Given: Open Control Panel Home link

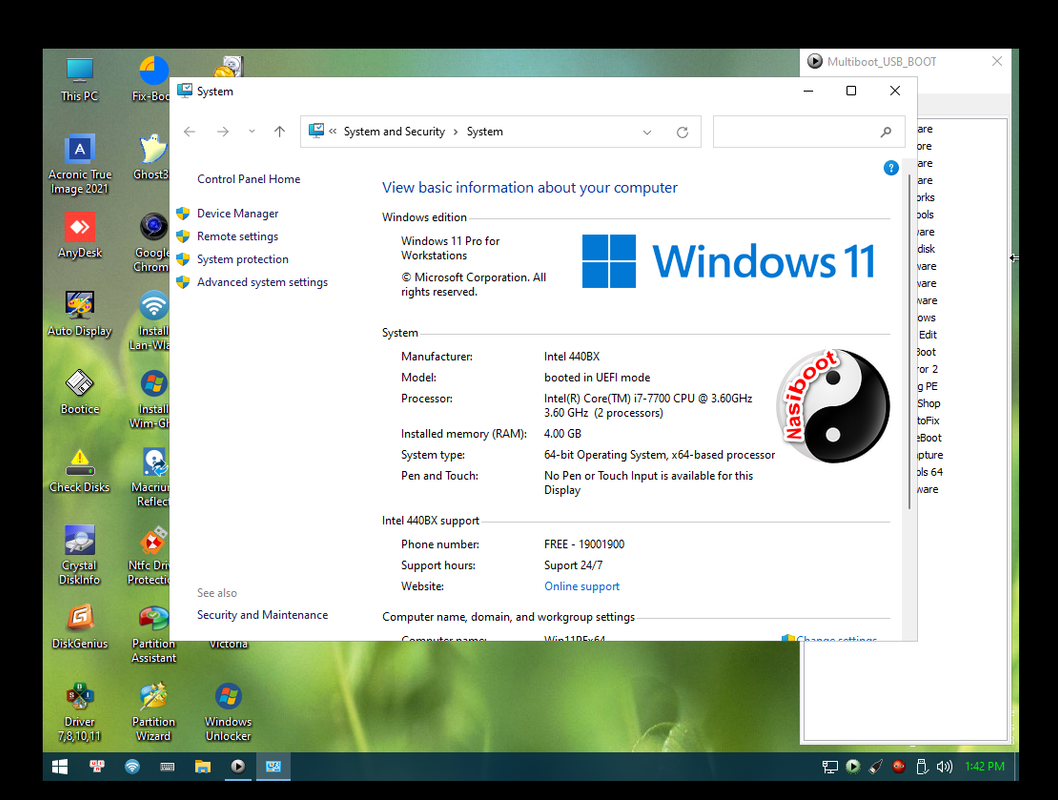Looking at the screenshot, I should [248, 179].
